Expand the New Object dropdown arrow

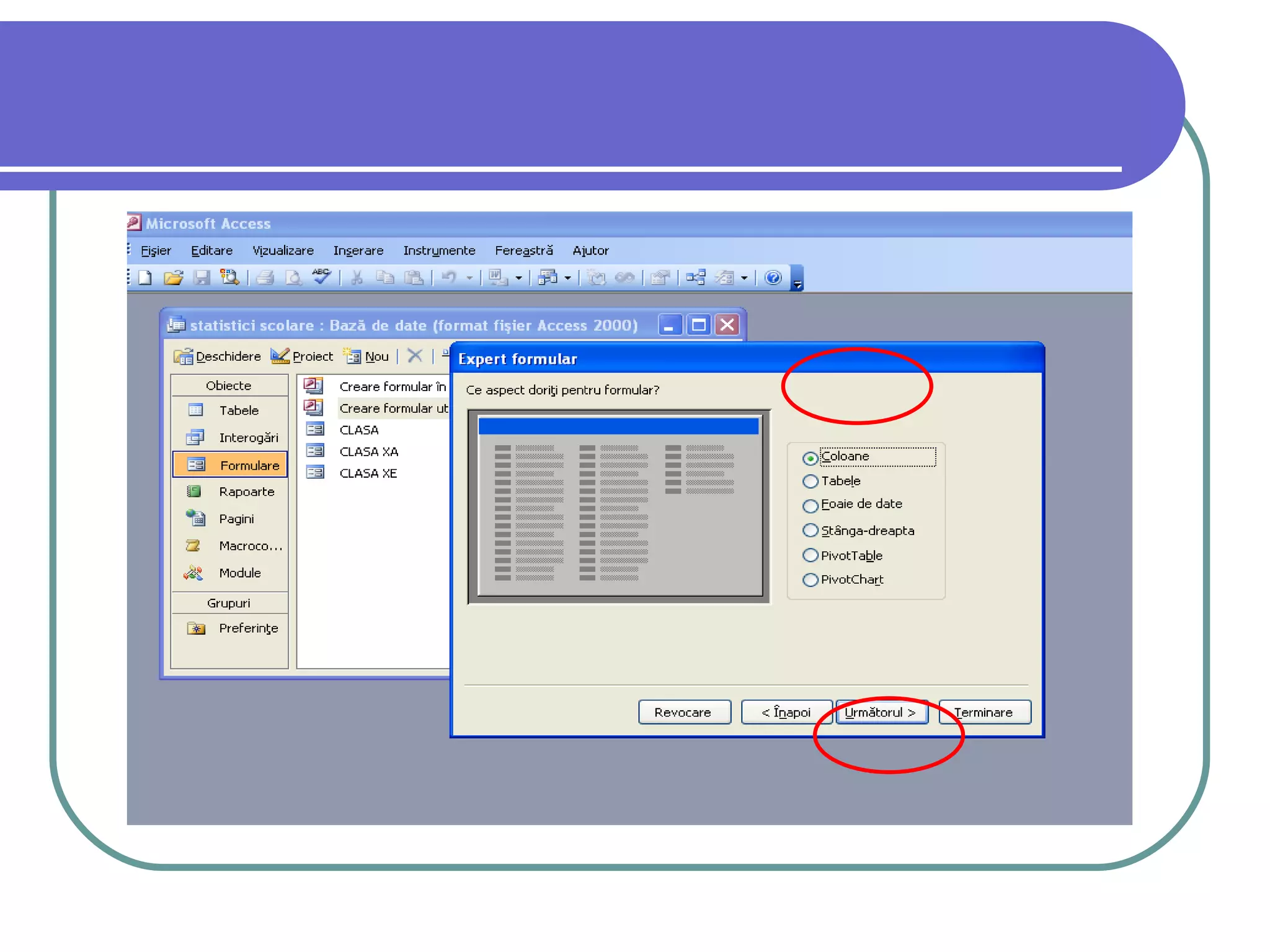744,278
